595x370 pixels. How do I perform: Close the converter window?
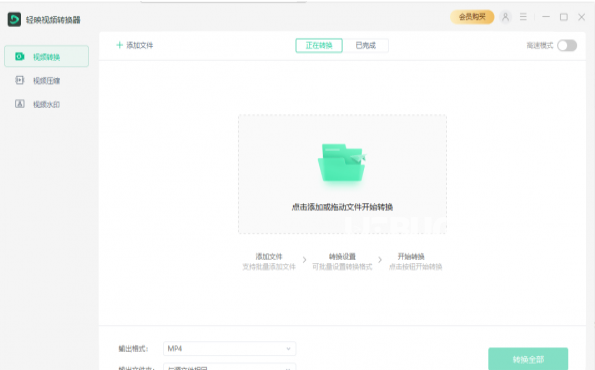pos(581,17)
